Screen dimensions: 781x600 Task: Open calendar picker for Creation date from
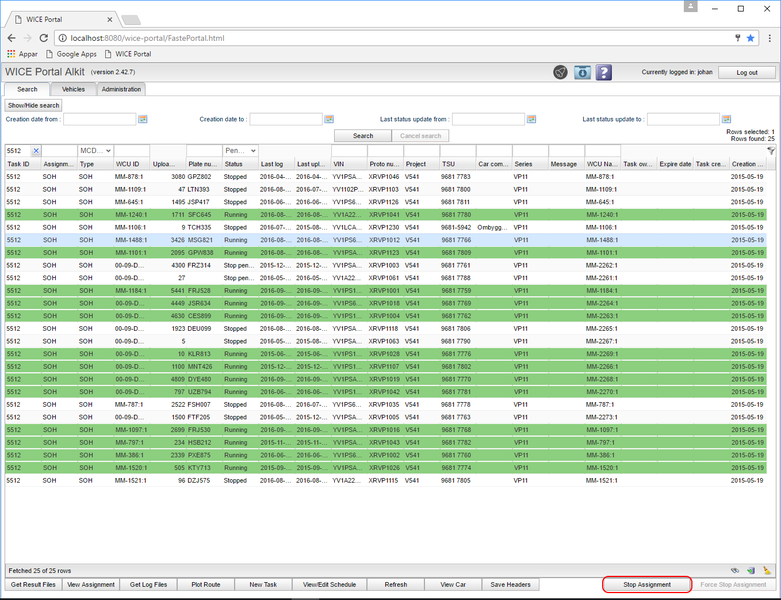(x=143, y=119)
